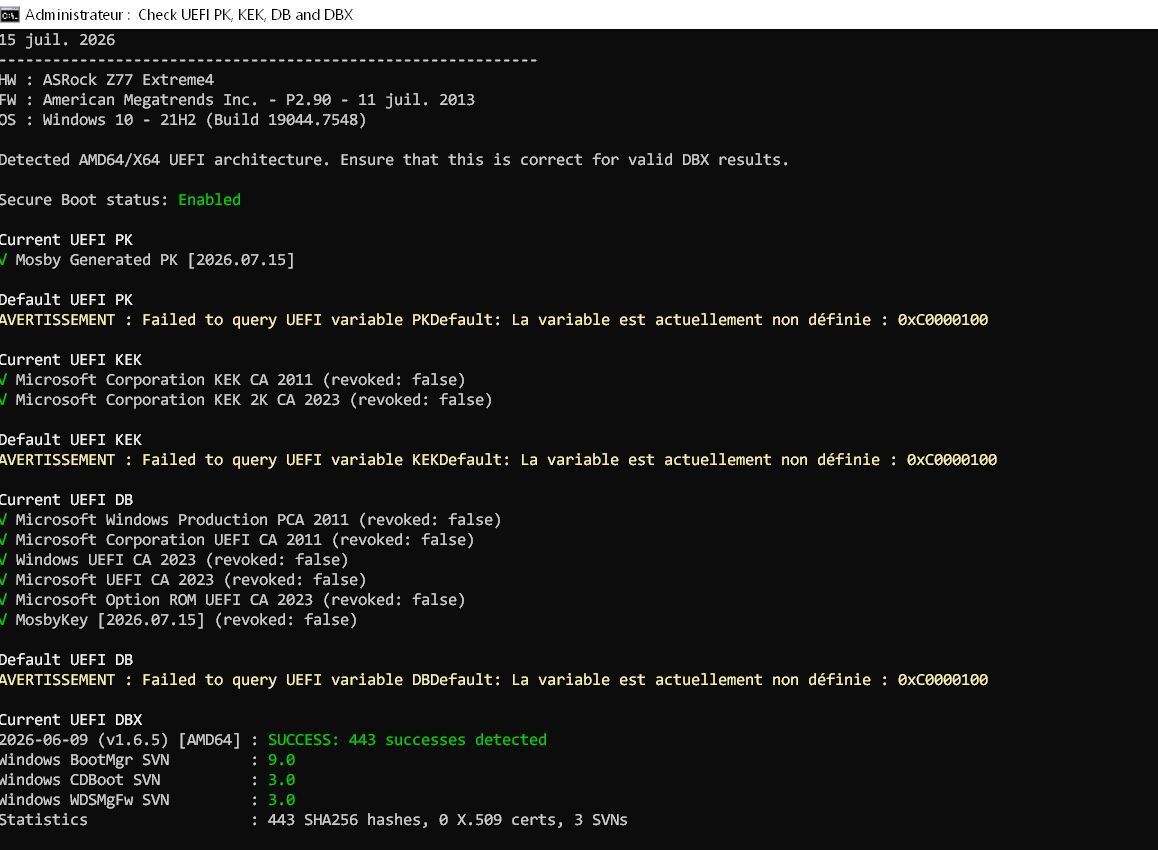Click the Statistics 443 SHA256 hashes line

(314, 820)
